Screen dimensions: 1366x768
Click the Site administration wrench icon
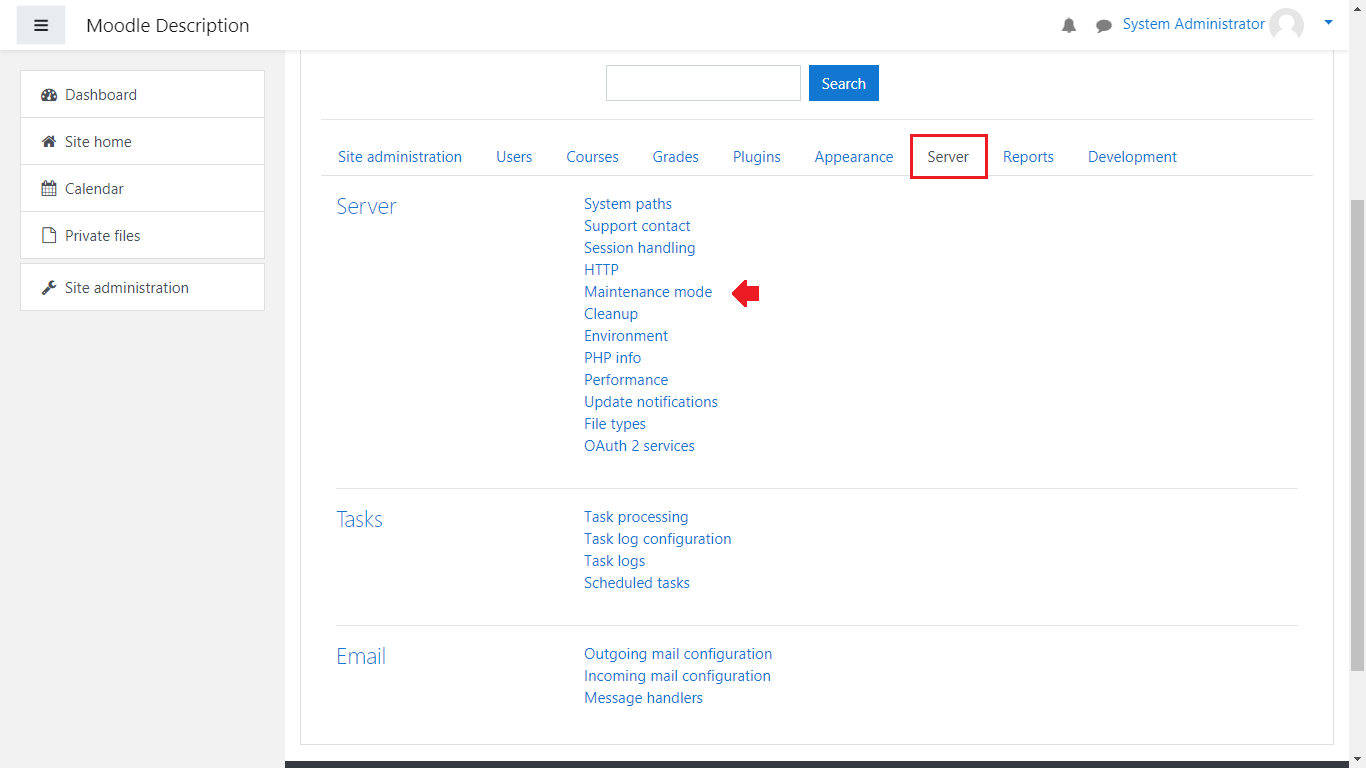pos(49,288)
